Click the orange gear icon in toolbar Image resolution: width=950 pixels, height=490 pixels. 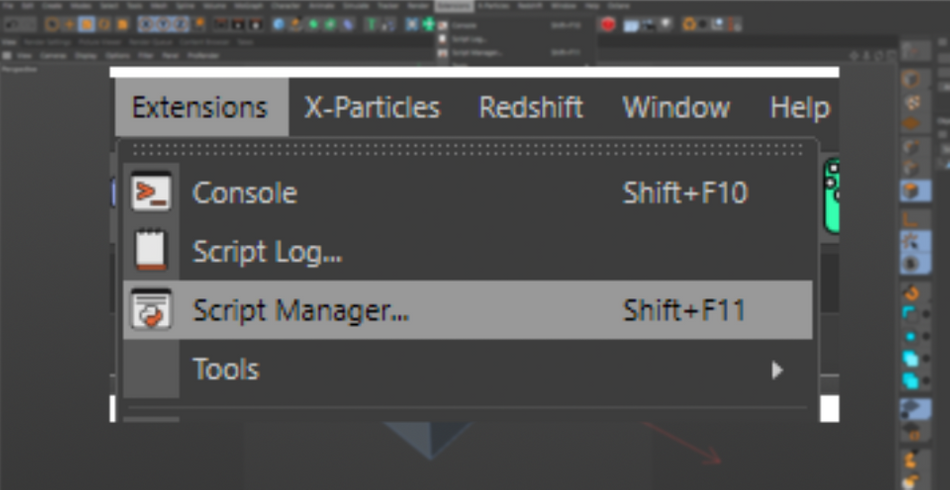click(689, 24)
